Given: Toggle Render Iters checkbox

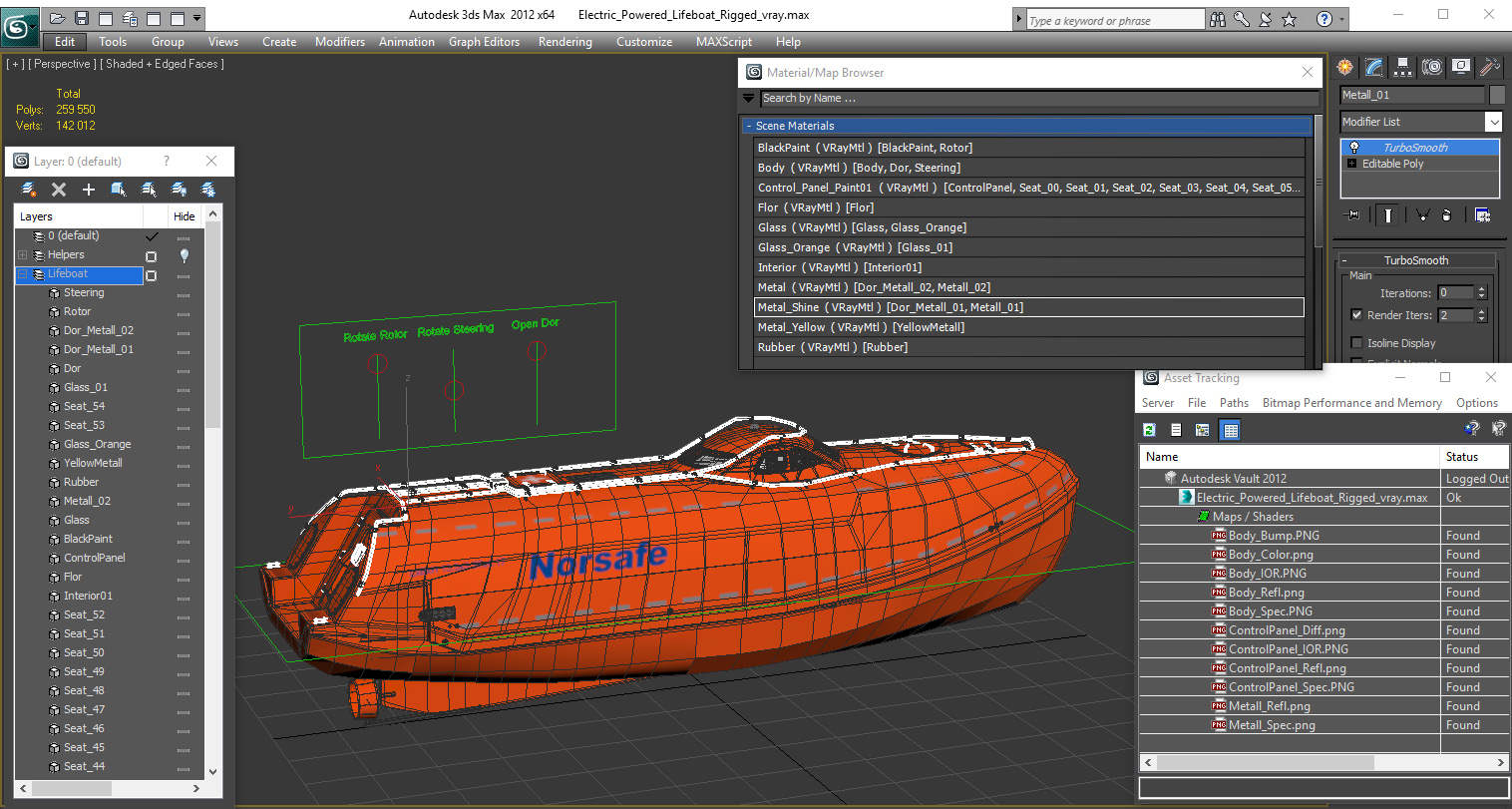Looking at the screenshot, I should coord(1356,314).
